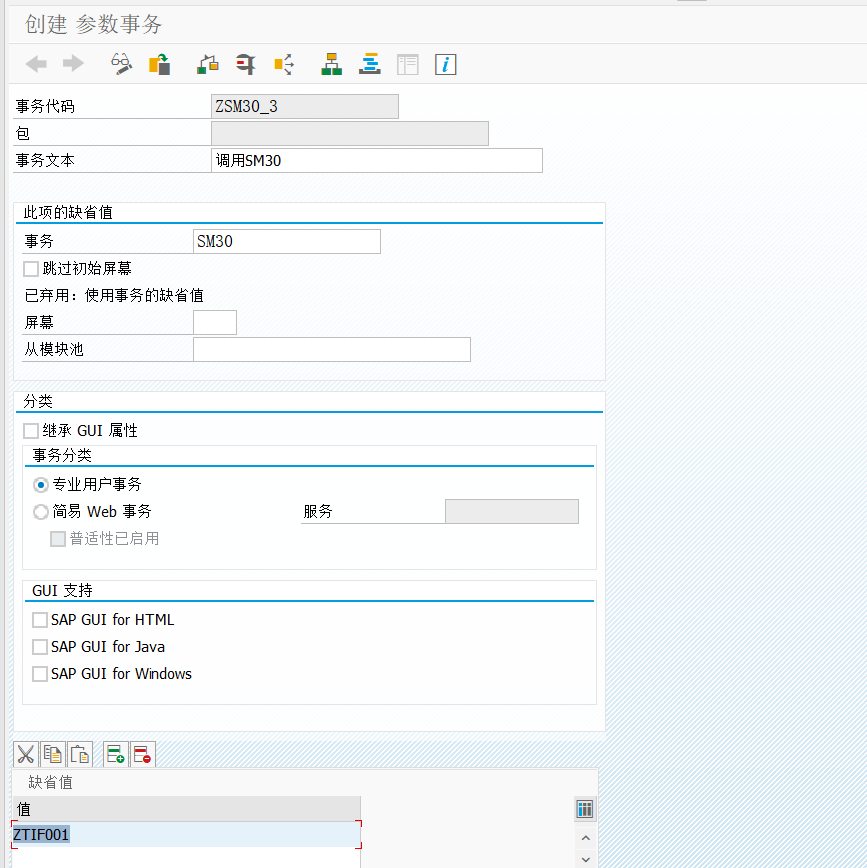
Task: Click the activate icon with red mark
Action: tap(245, 64)
